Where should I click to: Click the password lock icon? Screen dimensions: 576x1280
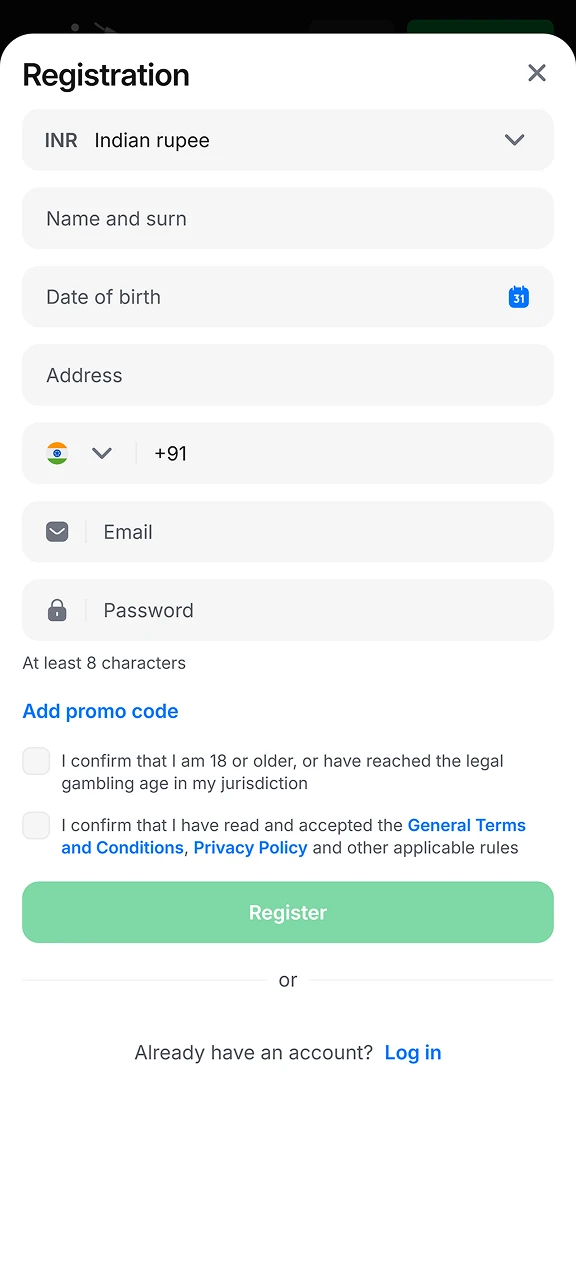pyautogui.click(x=57, y=610)
